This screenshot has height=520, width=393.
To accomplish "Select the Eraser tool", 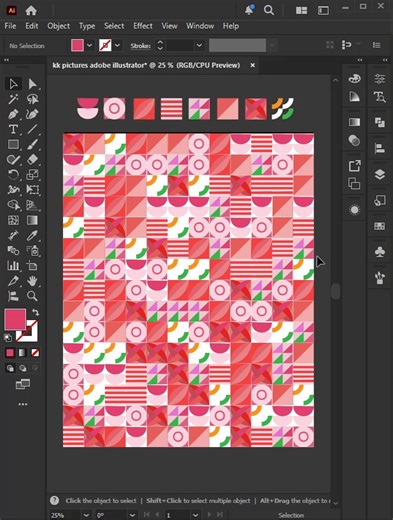I will (32, 160).
